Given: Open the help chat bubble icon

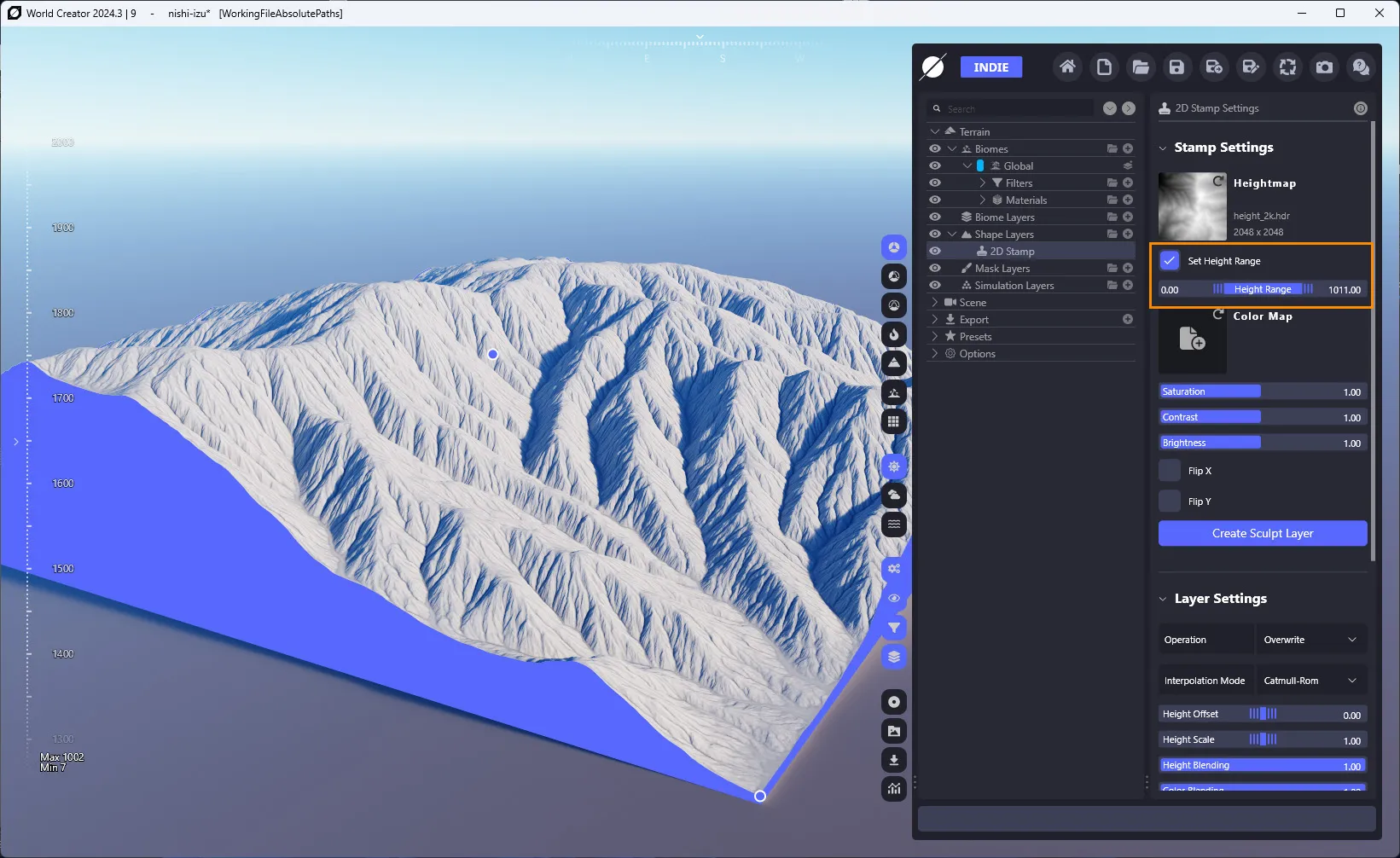Looking at the screenshot, I should click(1361, 67).
